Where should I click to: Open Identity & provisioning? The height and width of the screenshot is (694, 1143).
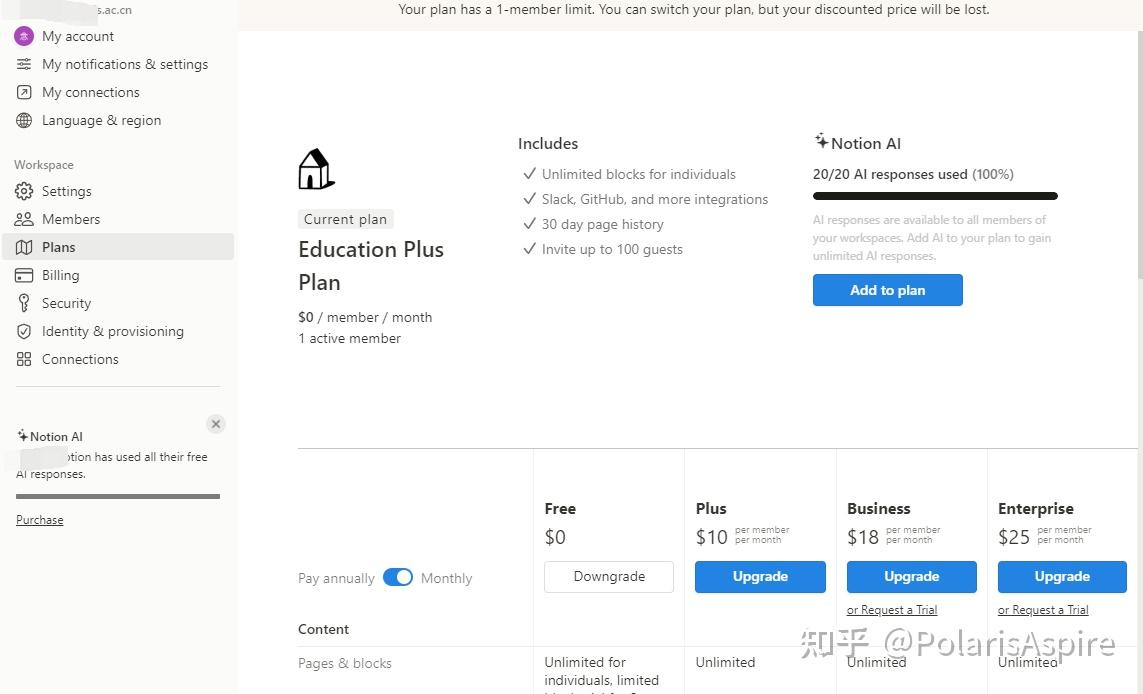111,331
